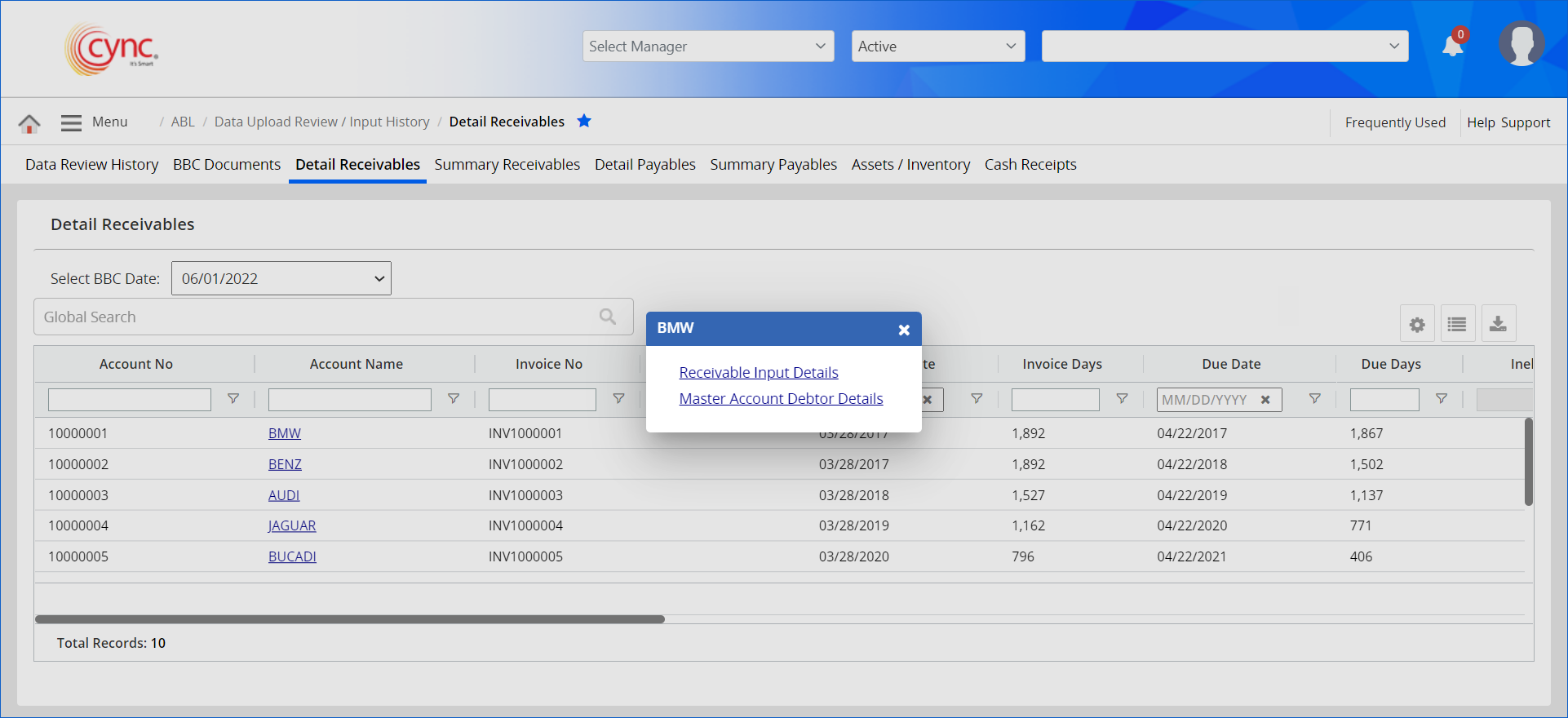The height and width of the screenshot is (718, 1568).
Task: Close the BMW popup
Action: point(904,330)
